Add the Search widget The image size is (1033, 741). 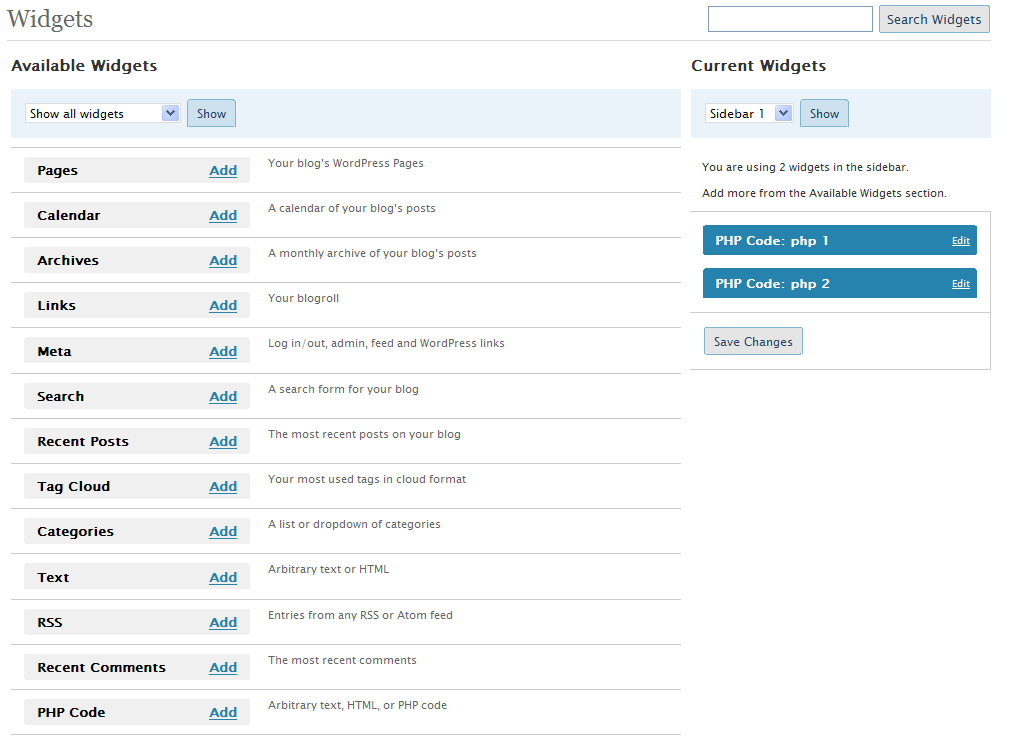223,397
